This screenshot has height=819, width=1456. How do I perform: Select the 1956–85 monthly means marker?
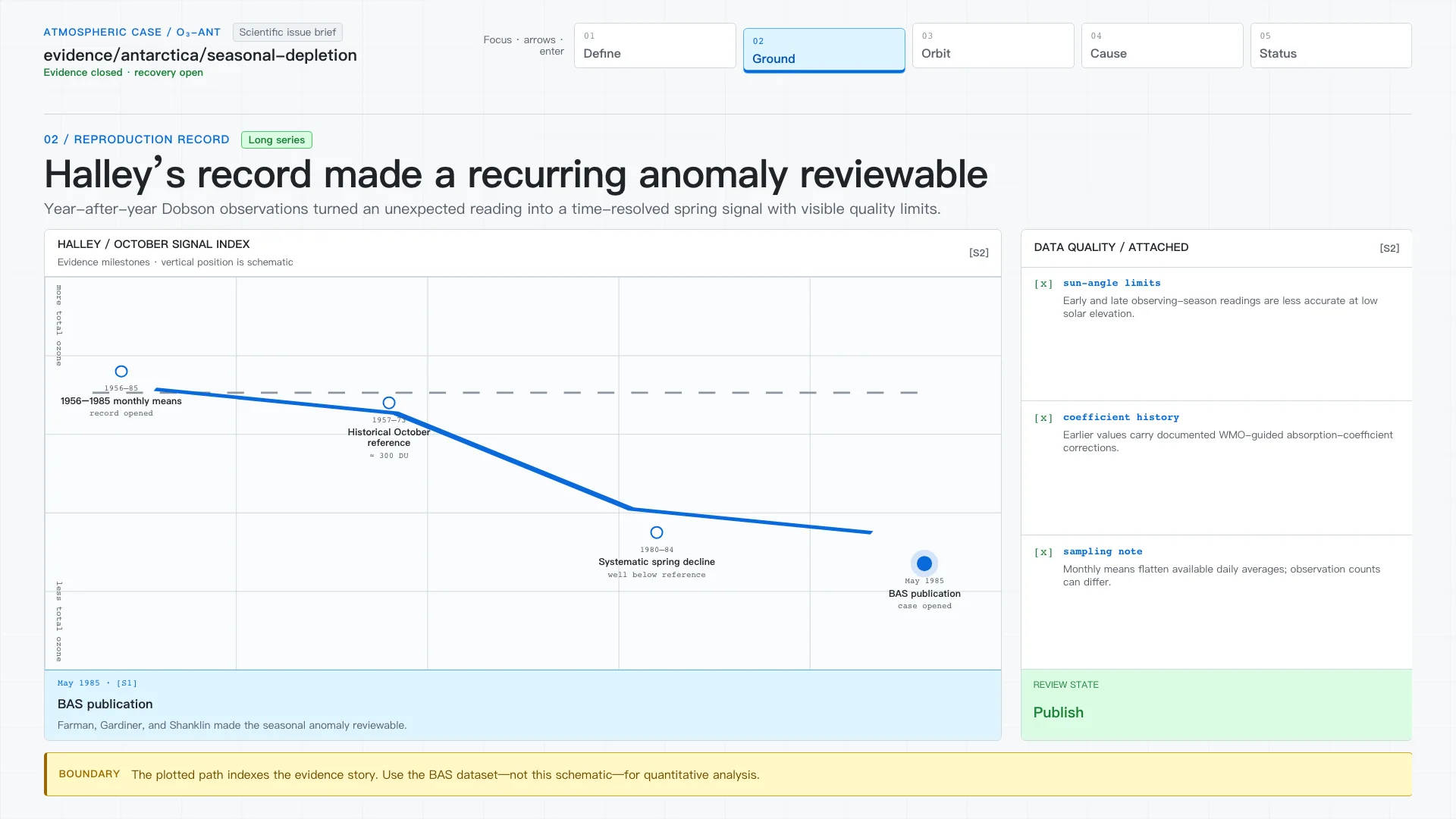[121, 372]
